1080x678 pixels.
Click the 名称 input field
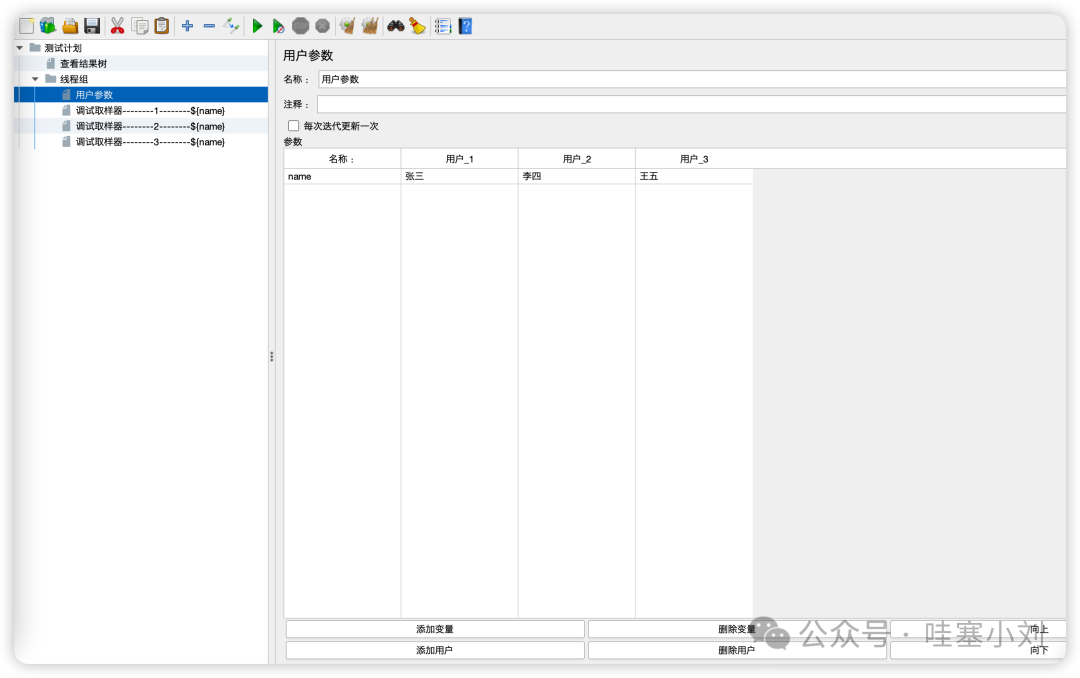pyautogui.click(x=692, y=79)
